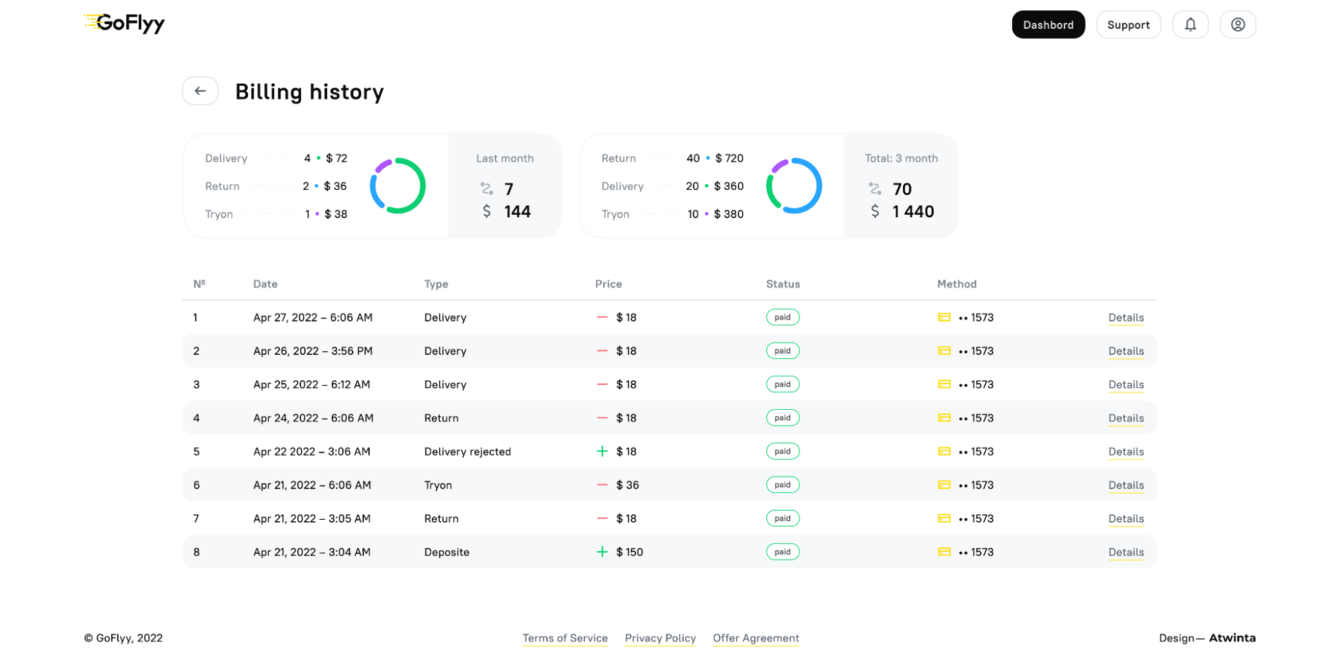This screenshot has width=1340, height=662.
Task: Click the credit card icon in row 8
Action: [x=944, y=552]
